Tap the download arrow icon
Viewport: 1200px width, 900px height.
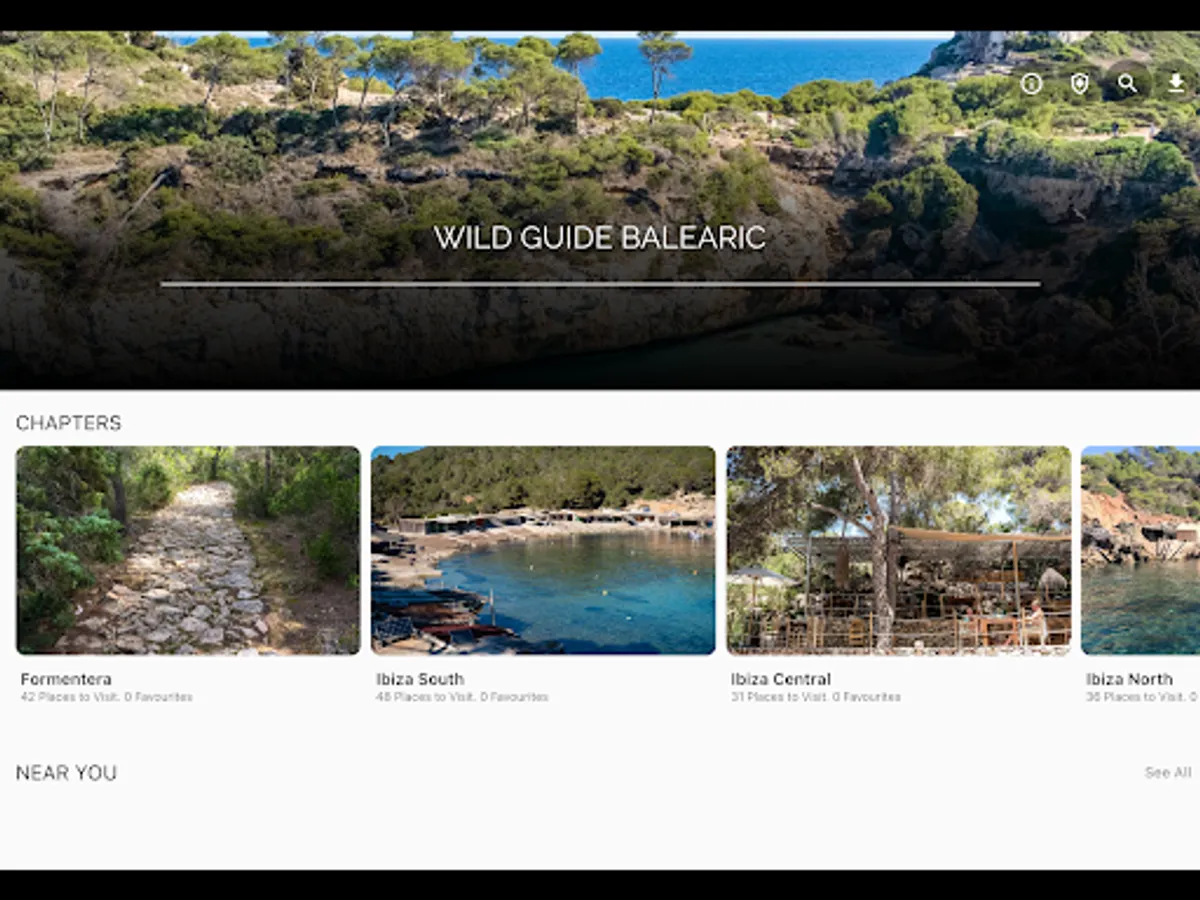pos(1176,84)
